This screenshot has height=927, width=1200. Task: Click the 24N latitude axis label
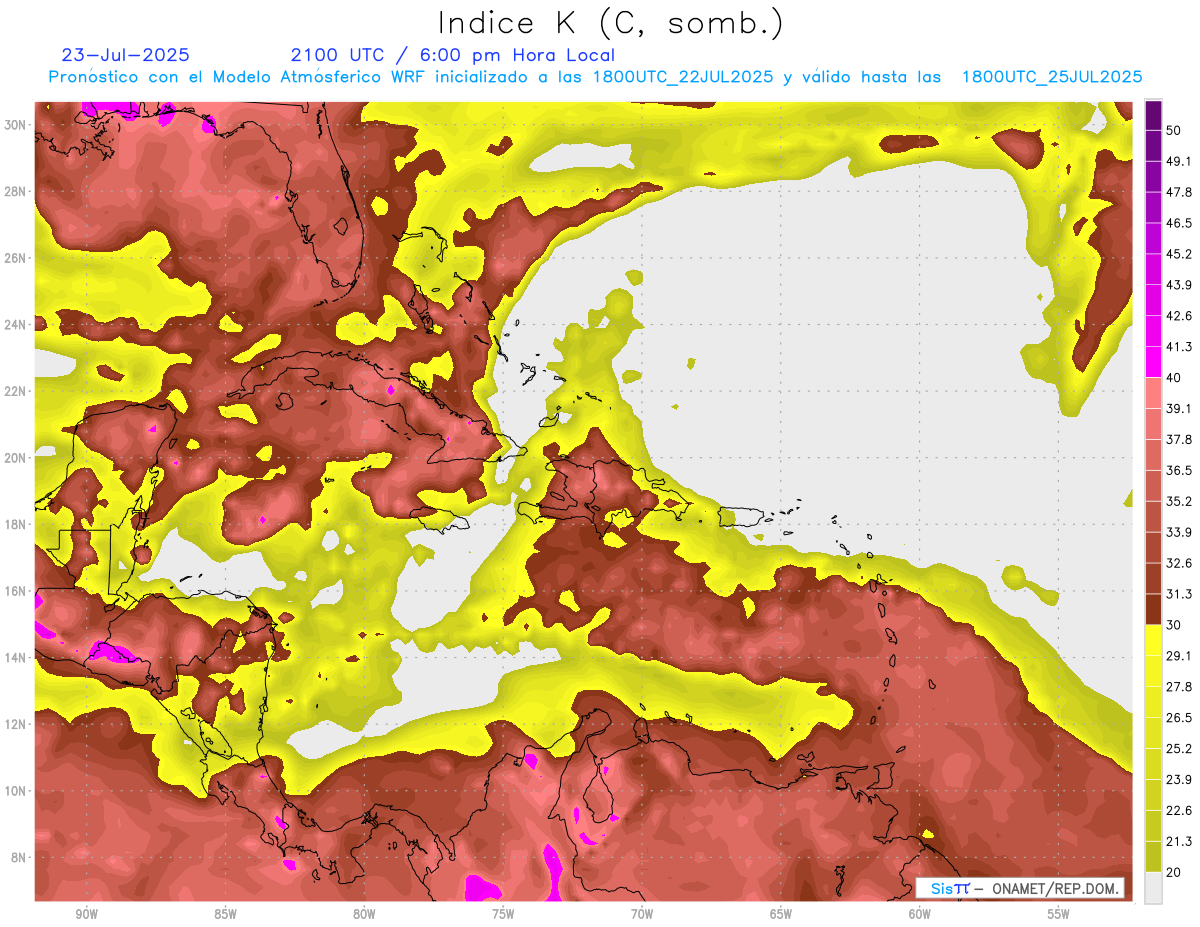[x=16, y=324]
